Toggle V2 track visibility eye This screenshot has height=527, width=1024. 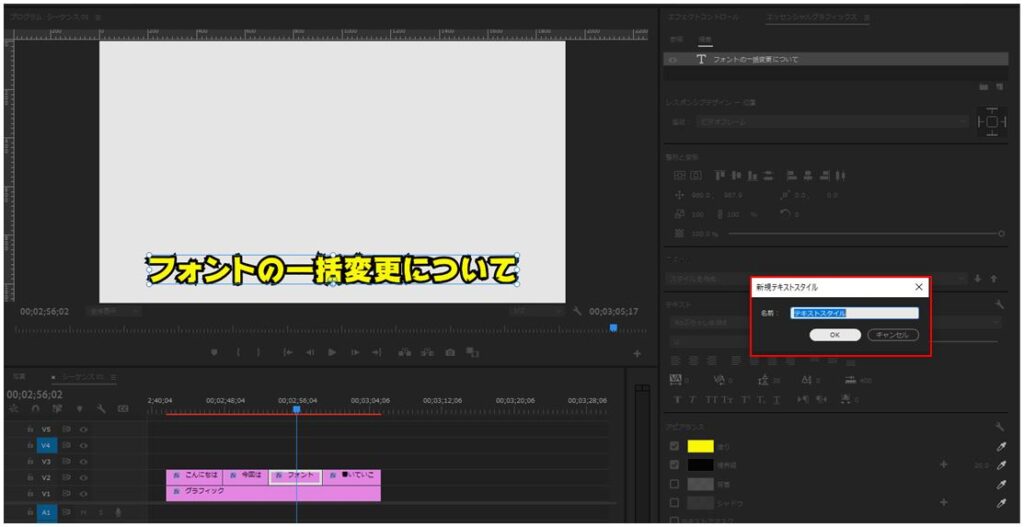tap(84, 478)
